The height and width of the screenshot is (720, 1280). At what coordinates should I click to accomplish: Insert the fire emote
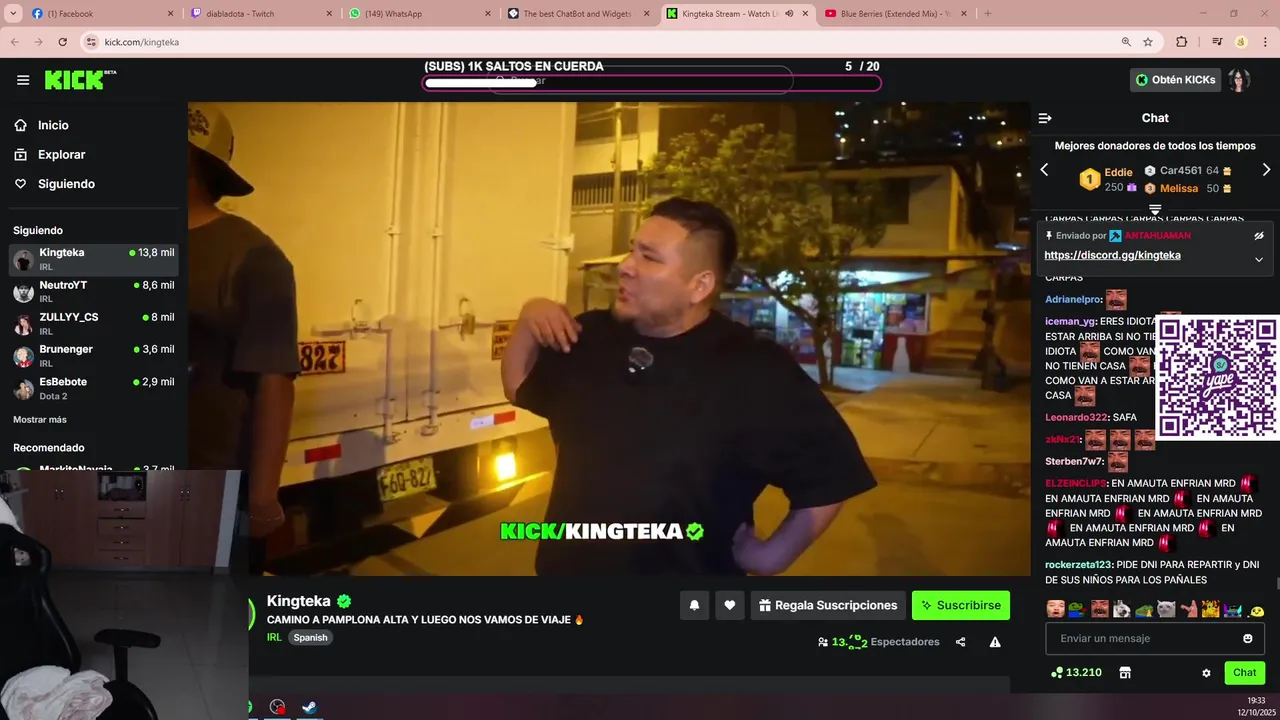tap(1210, 609)
